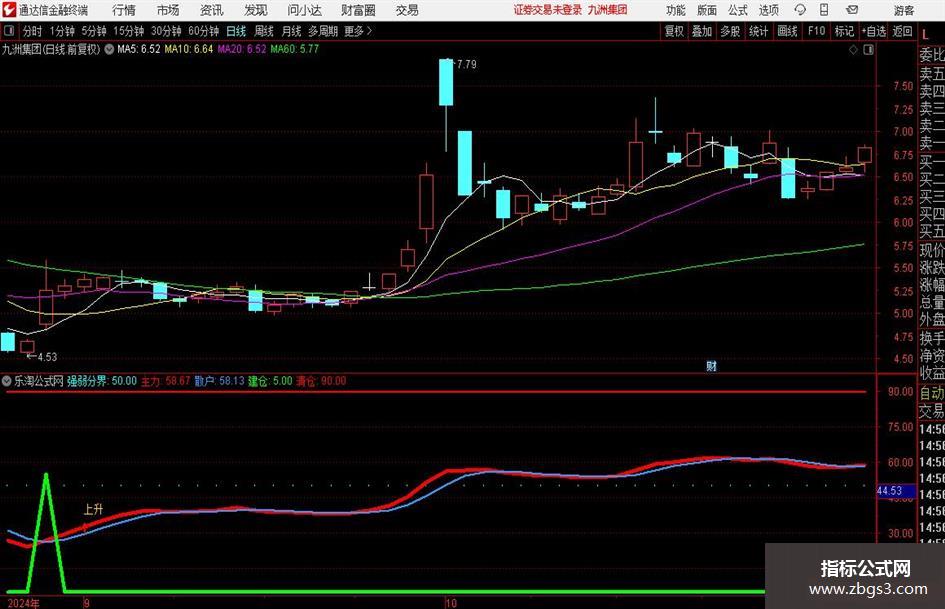This screenshot has width=945, height=609.
Task: Switch to 60分钟 period
Action: click(203, 31)
